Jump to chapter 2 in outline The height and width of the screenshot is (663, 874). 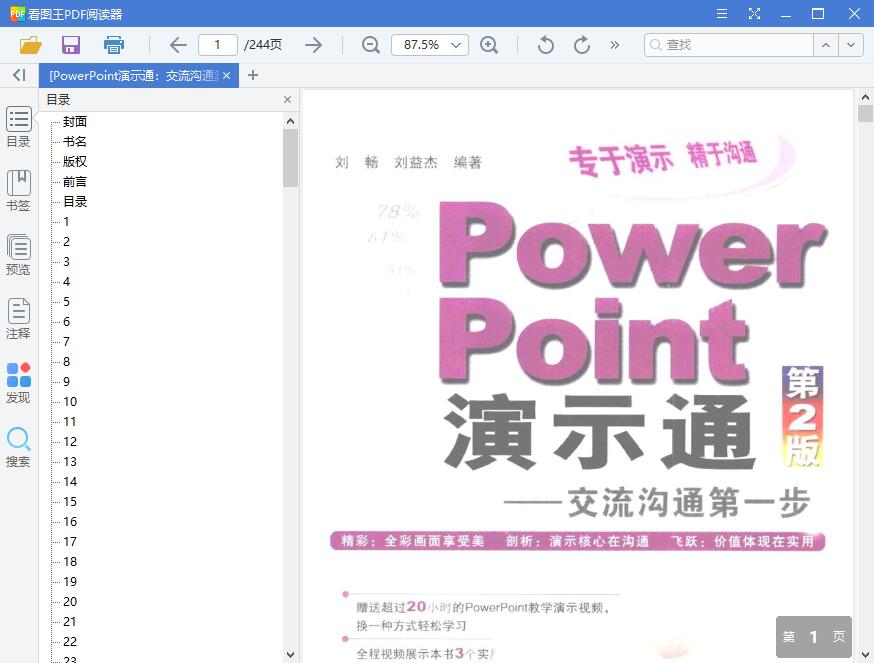pos(66,241)
